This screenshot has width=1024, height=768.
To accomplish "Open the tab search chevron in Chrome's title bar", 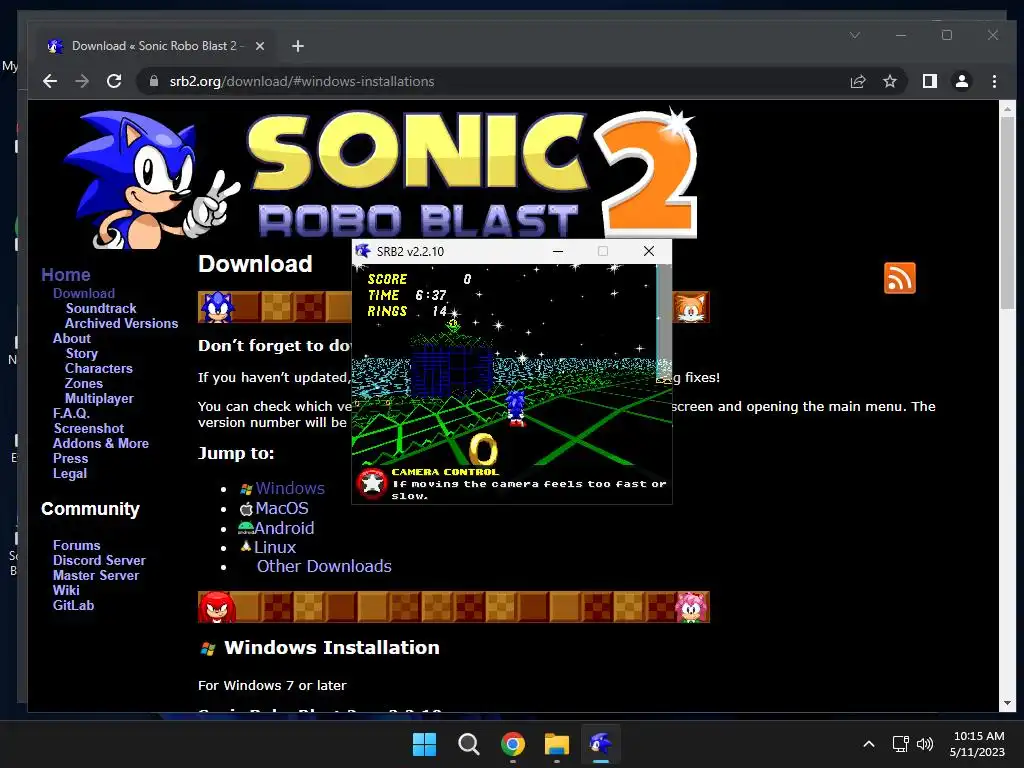I will click(x=855, y=35).
